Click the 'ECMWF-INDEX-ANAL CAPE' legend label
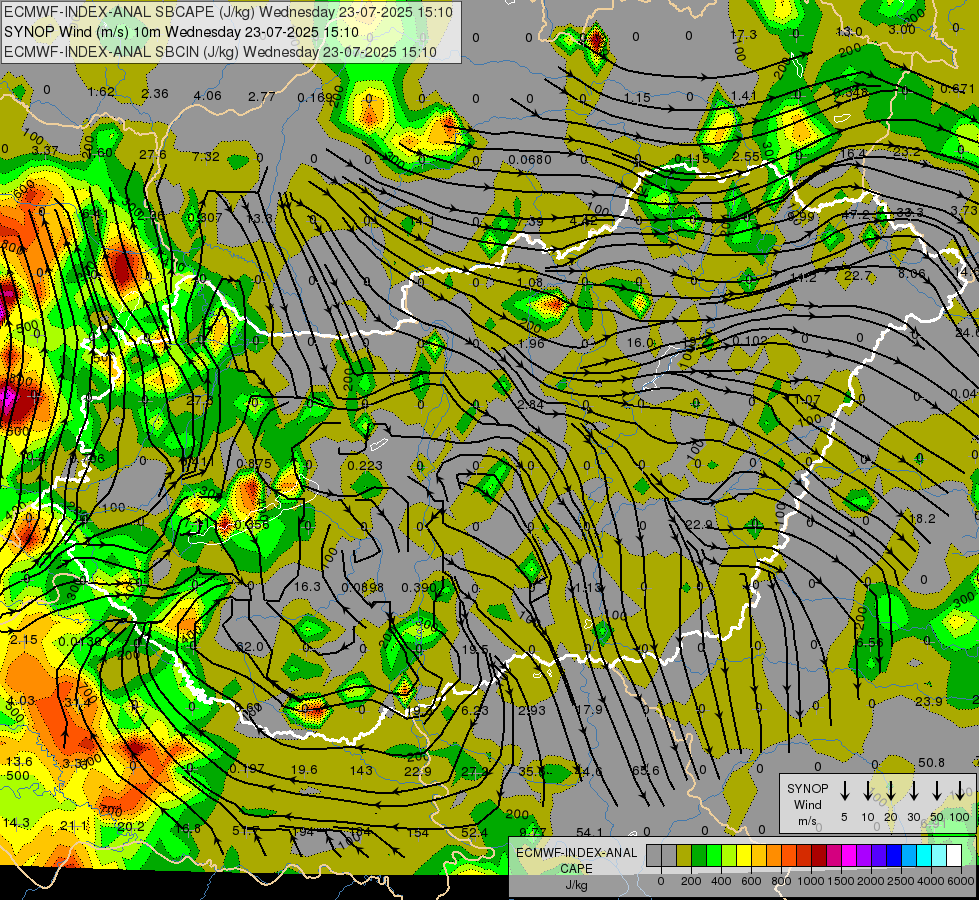The width and height of the screenshot is (979, 900). (x=576, y=860)
